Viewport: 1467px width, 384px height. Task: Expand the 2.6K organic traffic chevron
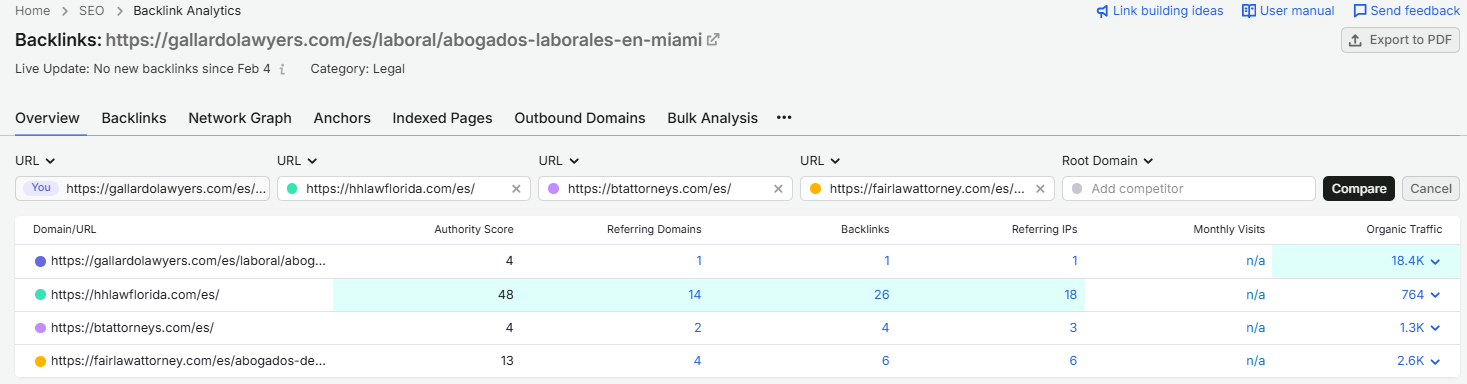pos(1435,361)
